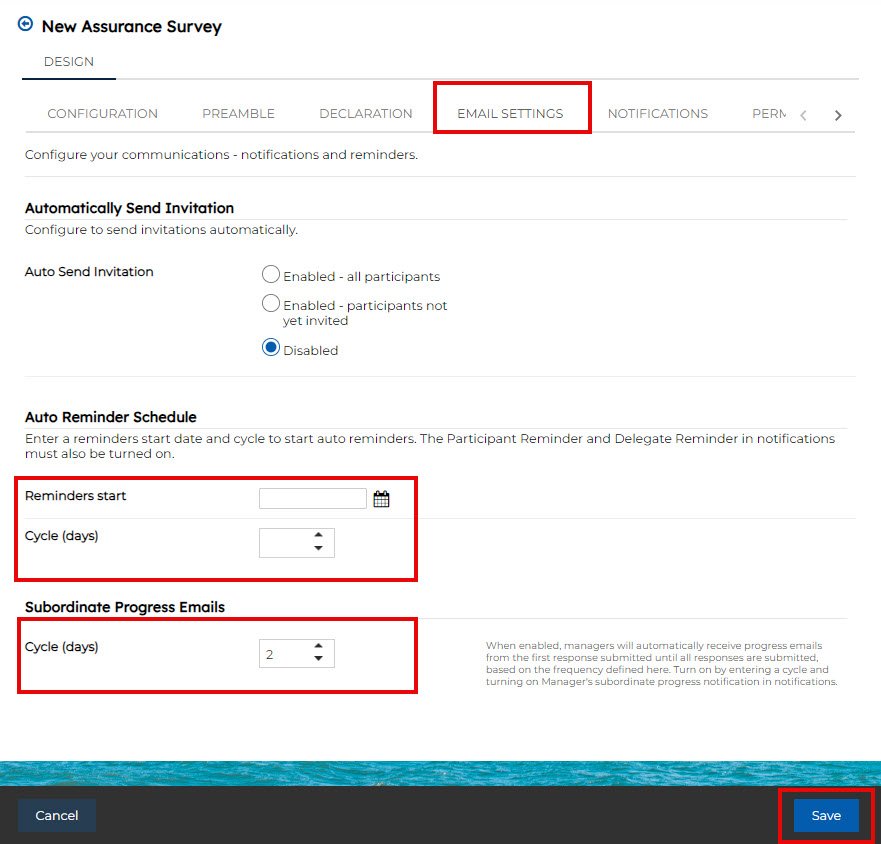Image resolution: width=881 pixels, height=844 pixels.
Task: Switch to the Notifications tab
Action: pos(657,114)
